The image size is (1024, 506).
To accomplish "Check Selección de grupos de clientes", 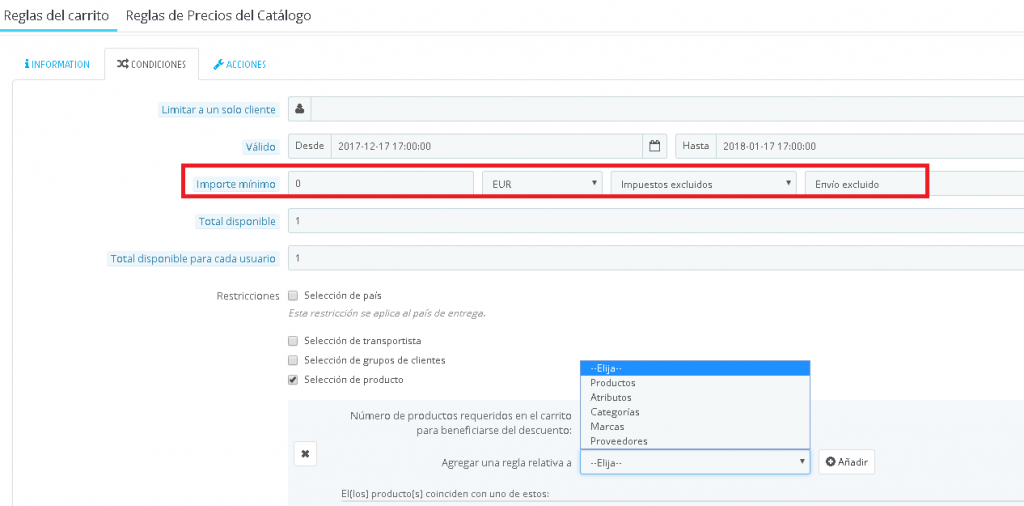I will click(293, 360).
